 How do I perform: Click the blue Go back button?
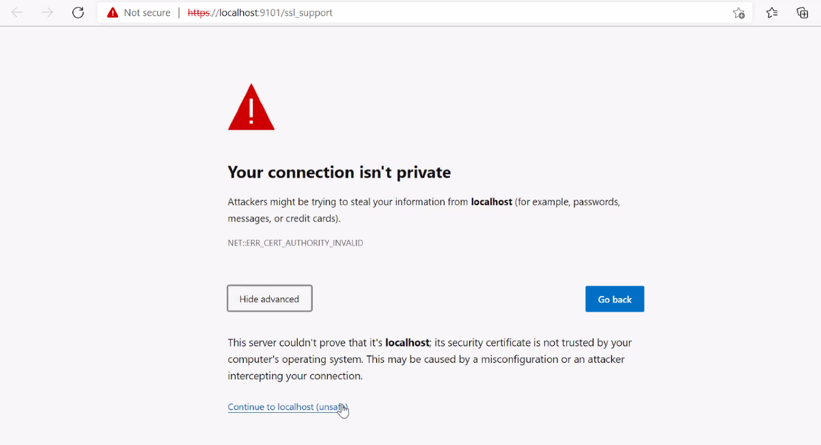click(615, 299)
